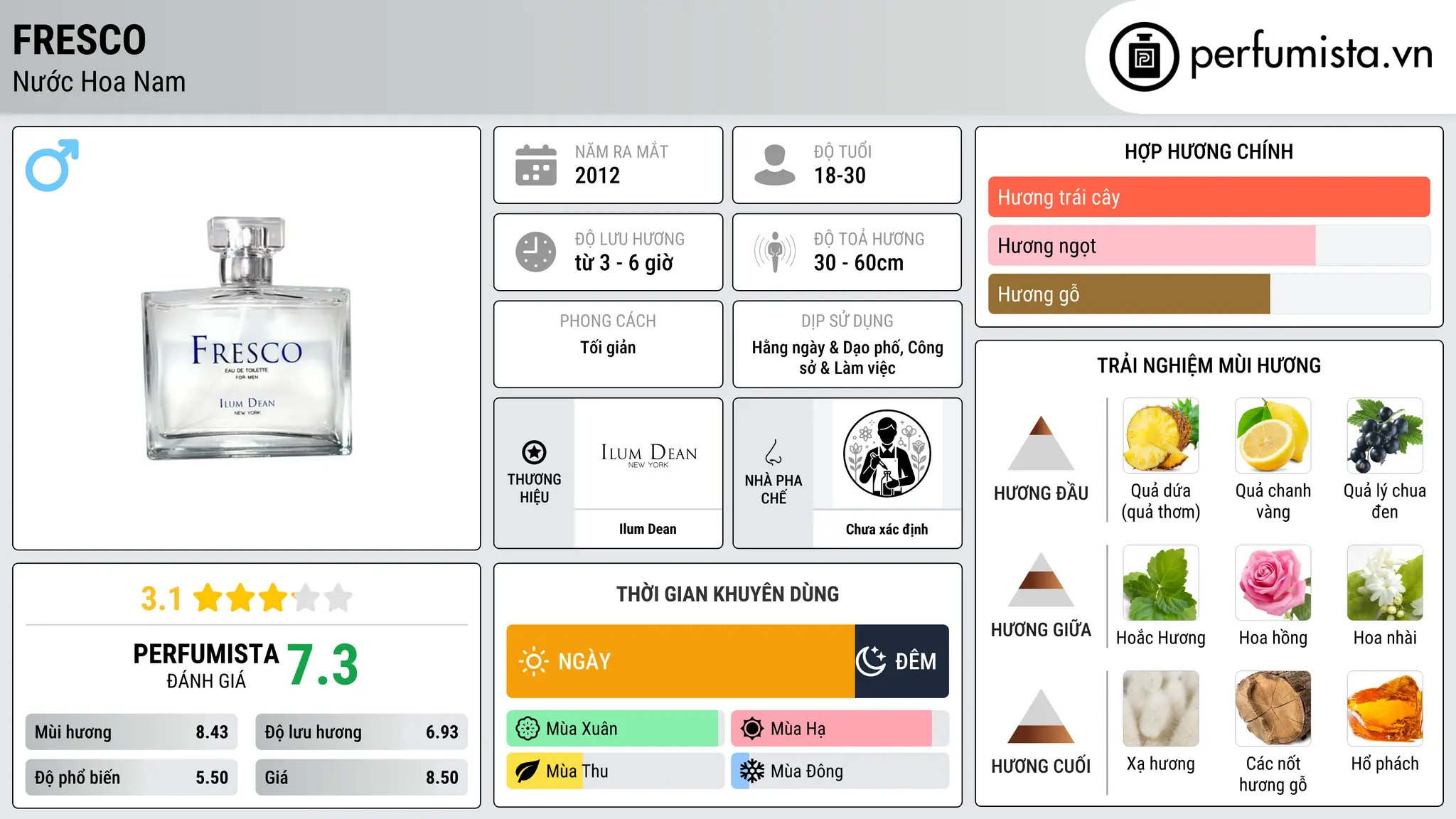Click the snowflake icon beside Mùa Đông
Screen dimensions: 1456x819
click(x=752, y=771)
